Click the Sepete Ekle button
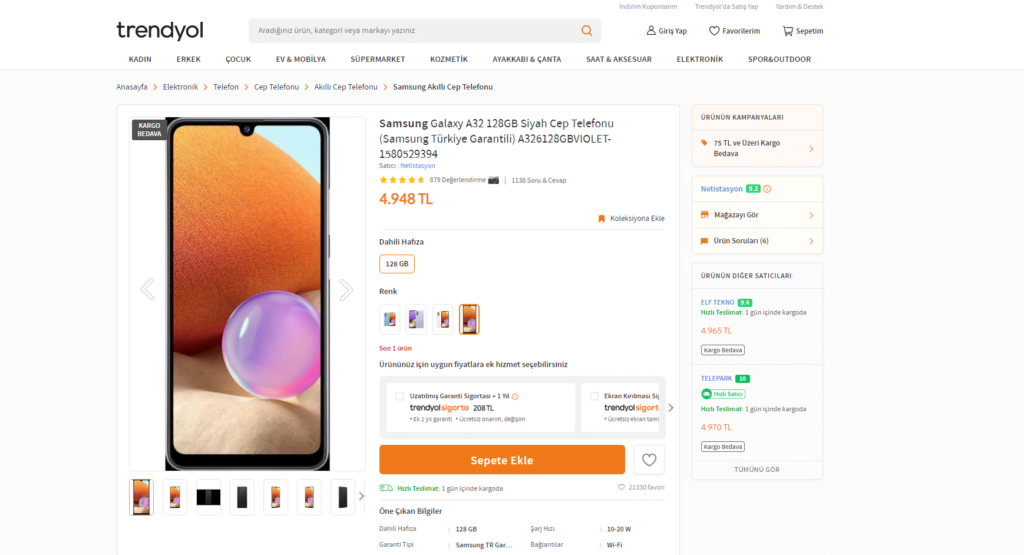Screen dimensions: 1024x555 502,460
